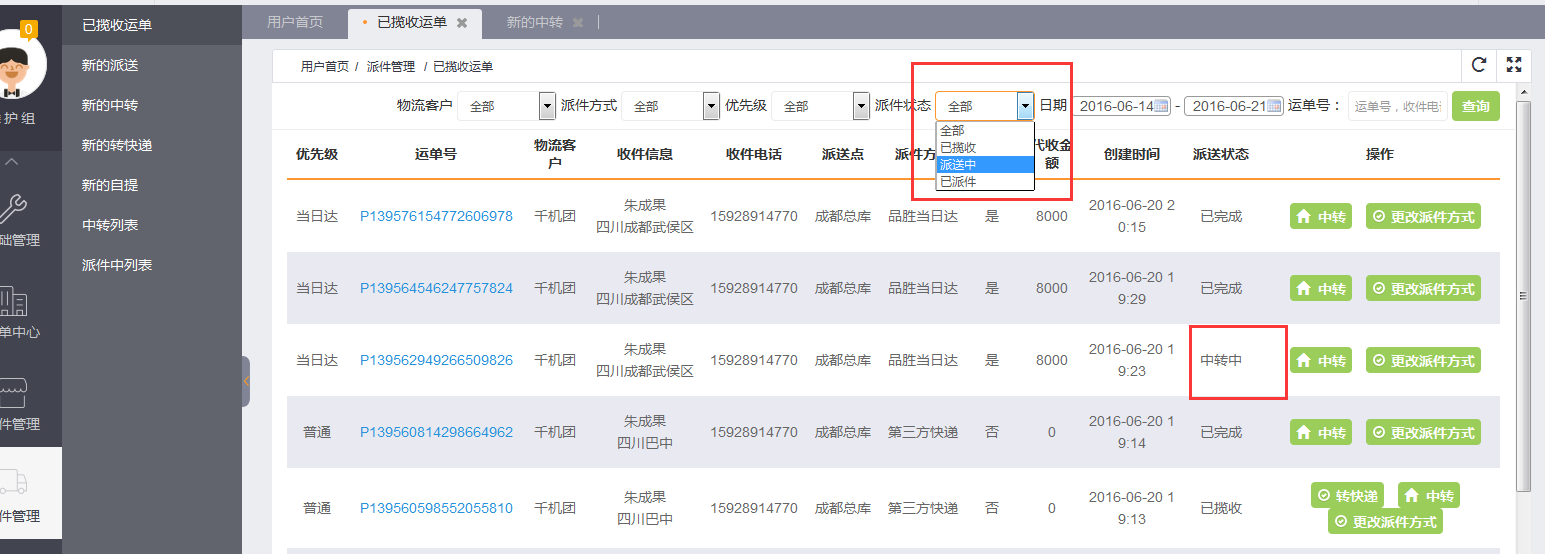Viewport: 1545px width, 554px height.
Task: Click the green 查询 search button
Action: click(x=1475, y=106)
